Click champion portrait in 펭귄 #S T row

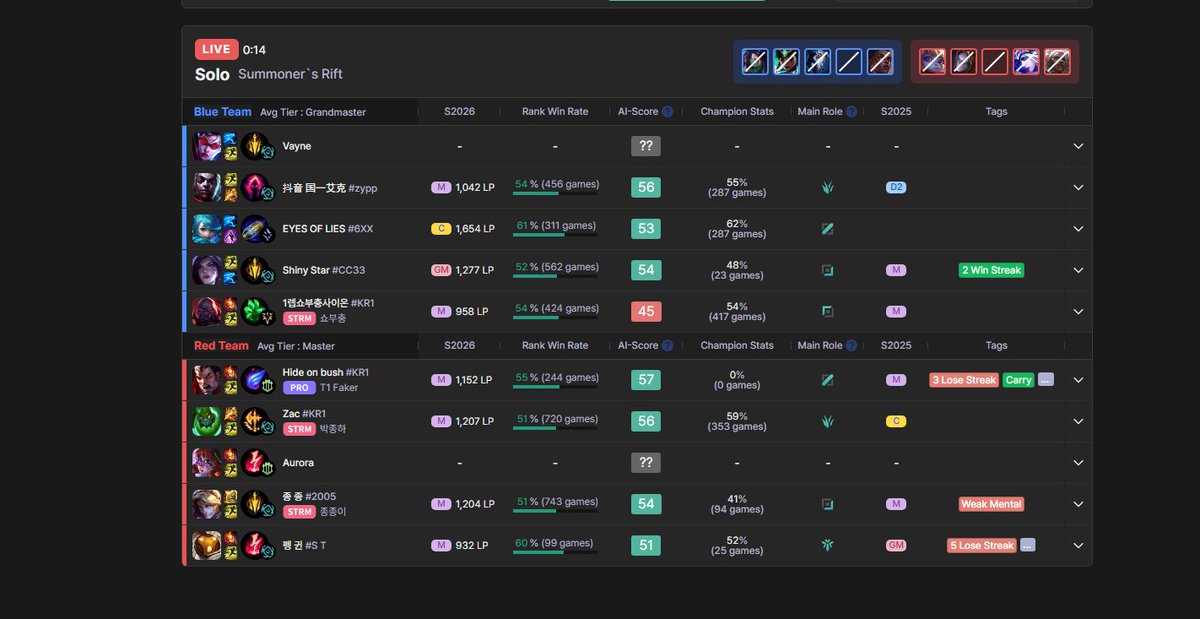pyautogui.click(x=207, y=545)
